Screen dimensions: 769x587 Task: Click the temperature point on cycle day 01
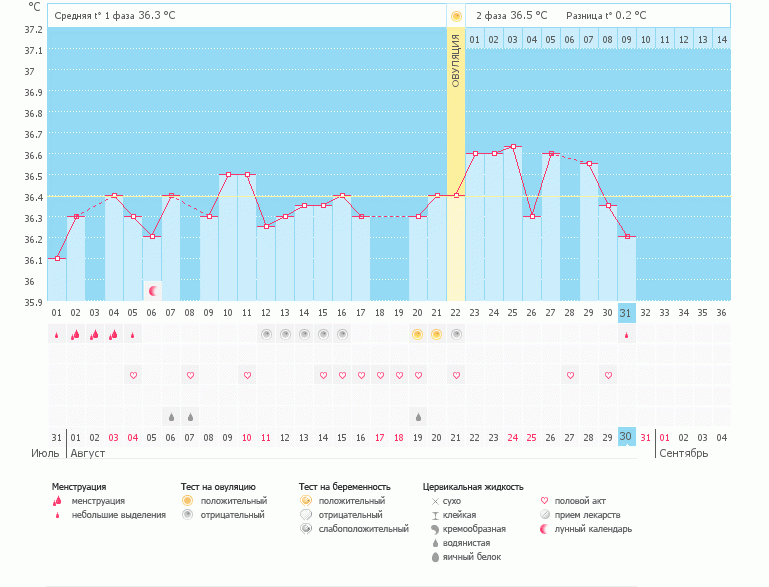tap(57, 258)
